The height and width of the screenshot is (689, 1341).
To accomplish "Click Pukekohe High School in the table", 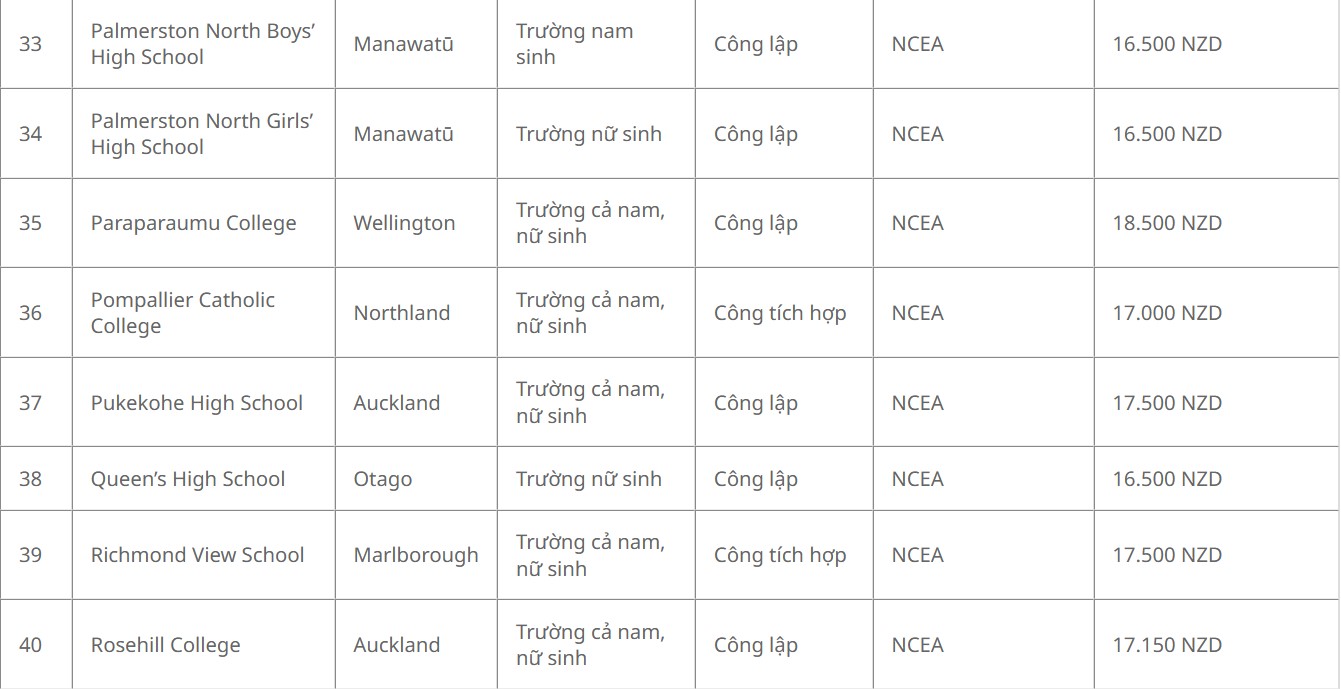I will (x=196, y=403).
